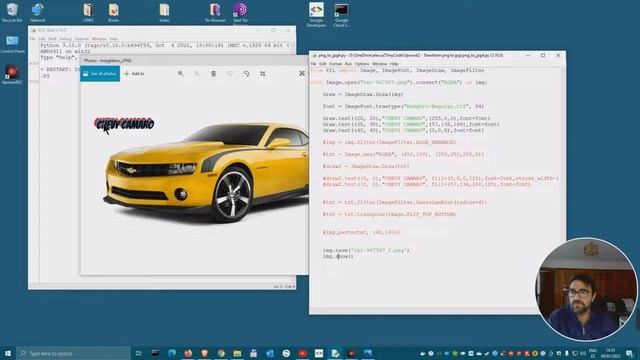
Task: Click 'See all photos' in Photos
Action: [x=100, y=74]
